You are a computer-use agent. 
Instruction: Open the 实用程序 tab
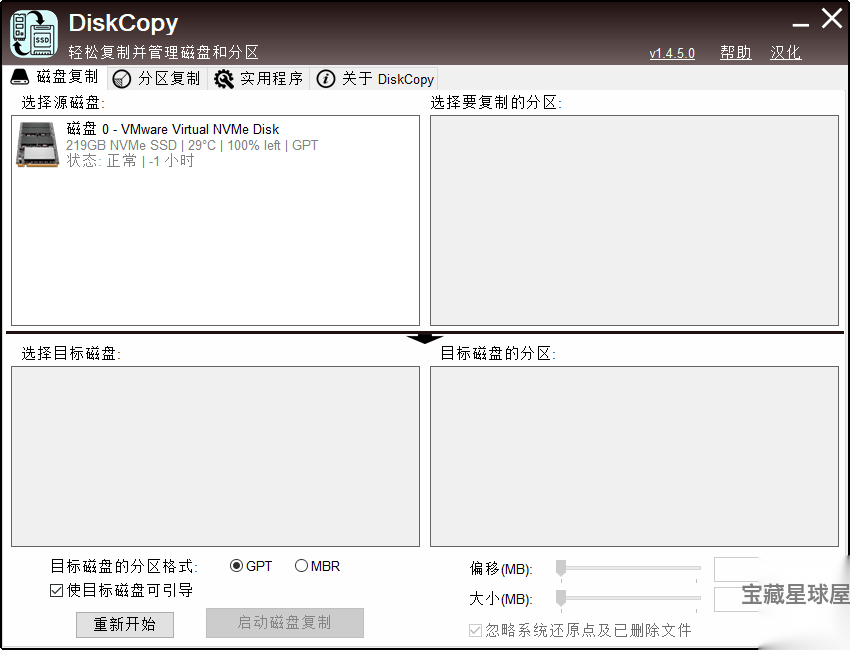[259, 79]
